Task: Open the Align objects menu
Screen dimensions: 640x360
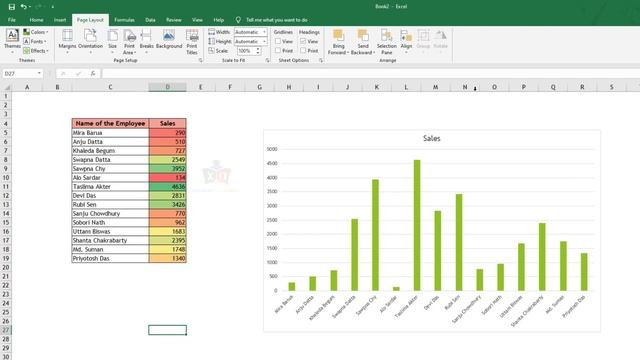Action: click(406, 42)
